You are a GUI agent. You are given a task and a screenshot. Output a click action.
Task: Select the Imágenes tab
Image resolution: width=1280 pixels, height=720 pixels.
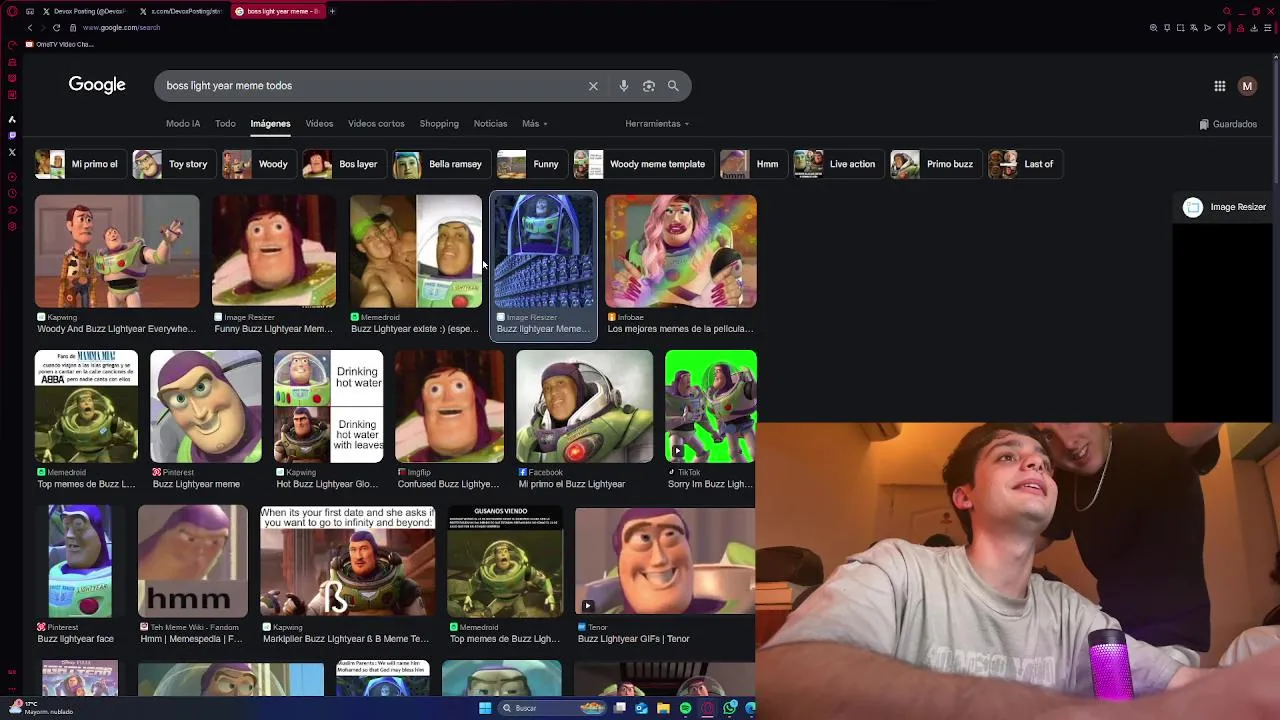pos(270,124)
